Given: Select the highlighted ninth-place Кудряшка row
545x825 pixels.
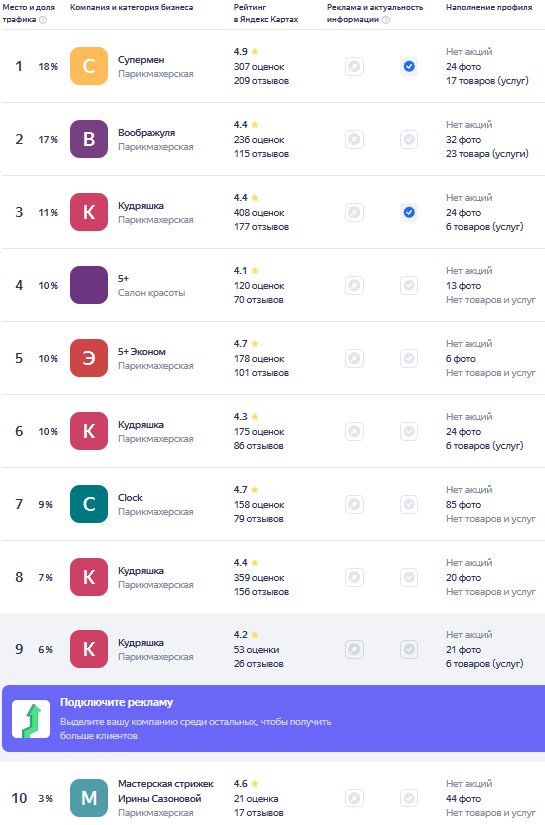Looking at the screenshot, I should click(x=274, y=649).
